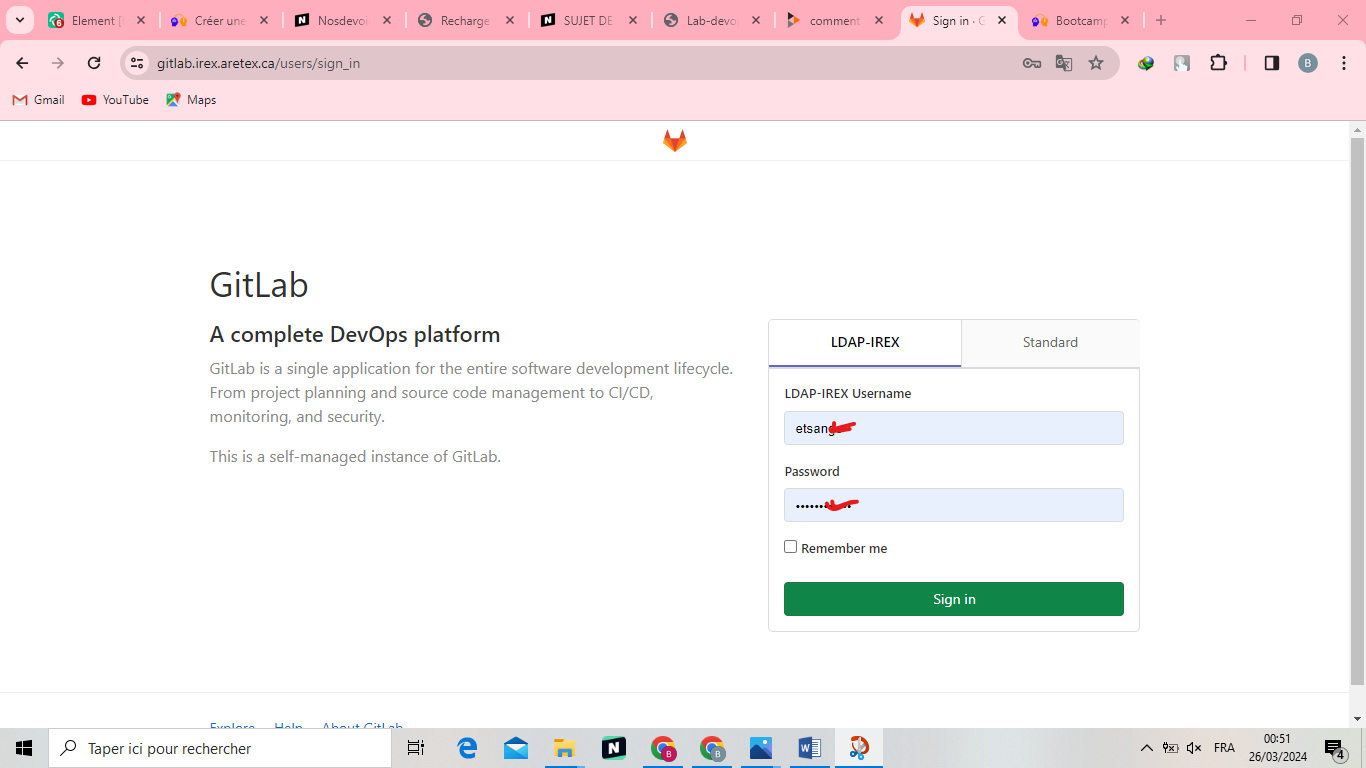The image size is (1366, 768).
Task: Switch to the comment browser tab
Action: click(x=834, y=20)
